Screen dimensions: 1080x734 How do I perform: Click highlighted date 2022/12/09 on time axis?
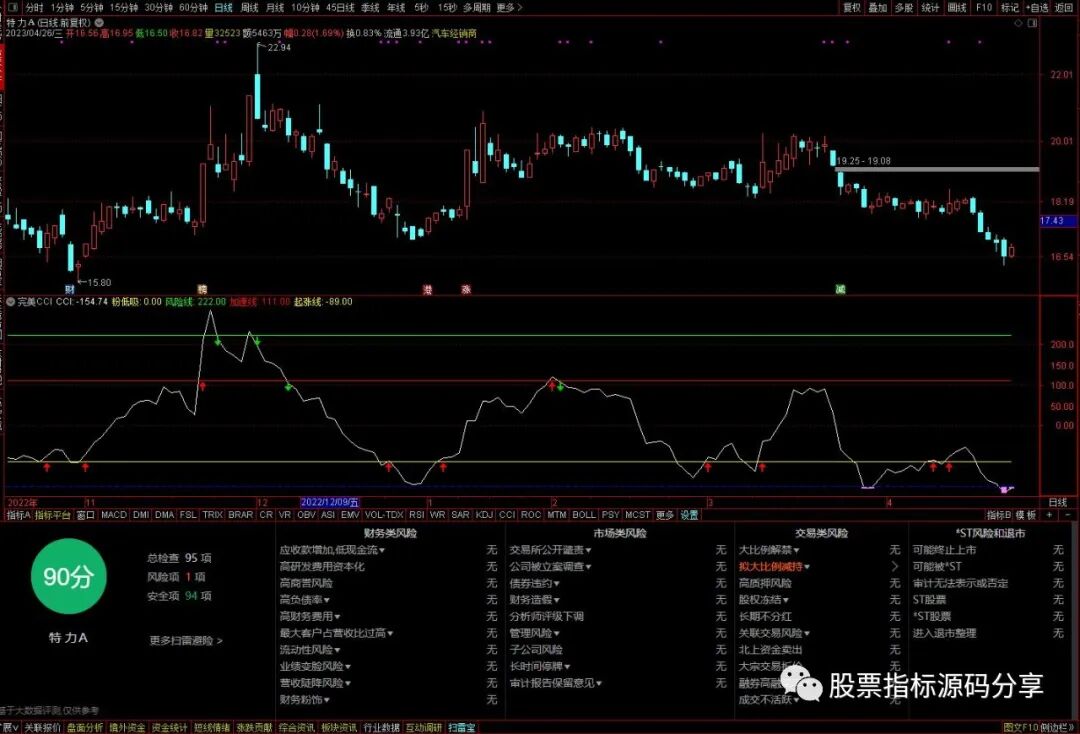(x=330, y=503)
